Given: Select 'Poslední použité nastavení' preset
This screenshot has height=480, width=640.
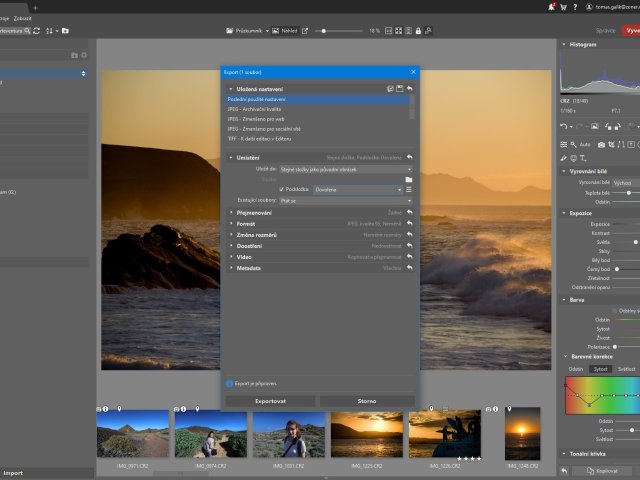Looking at the screenshot, I should point(318,99).
